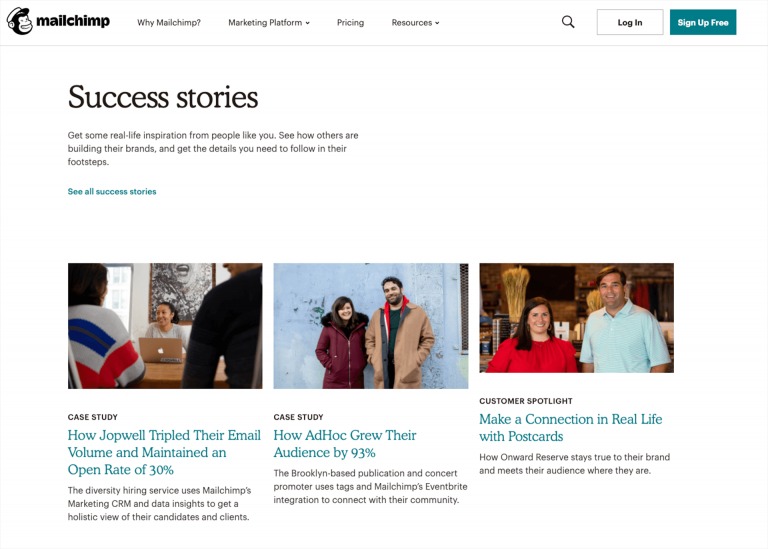Click the Log In button
768x549 pixels.
630,22
